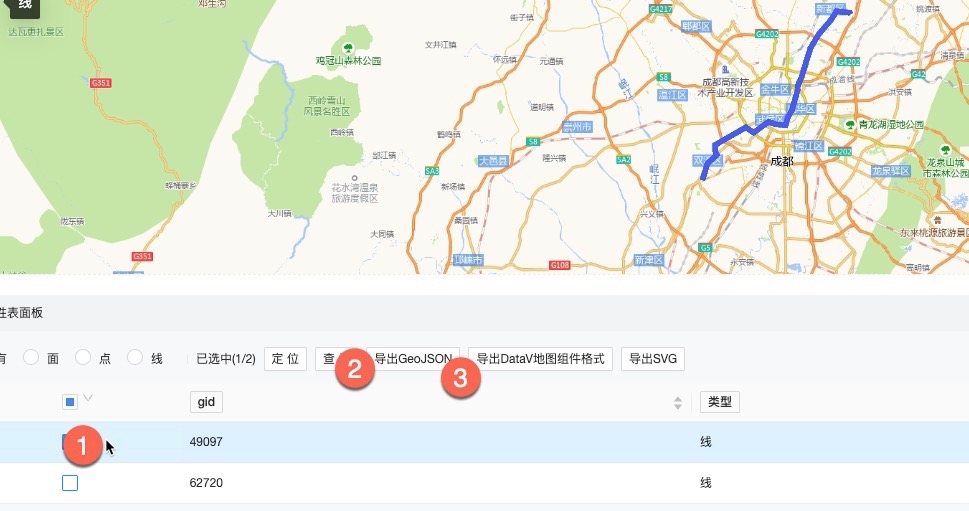
Task: Select the 线 radio button filter
Action: click(135, 358)
